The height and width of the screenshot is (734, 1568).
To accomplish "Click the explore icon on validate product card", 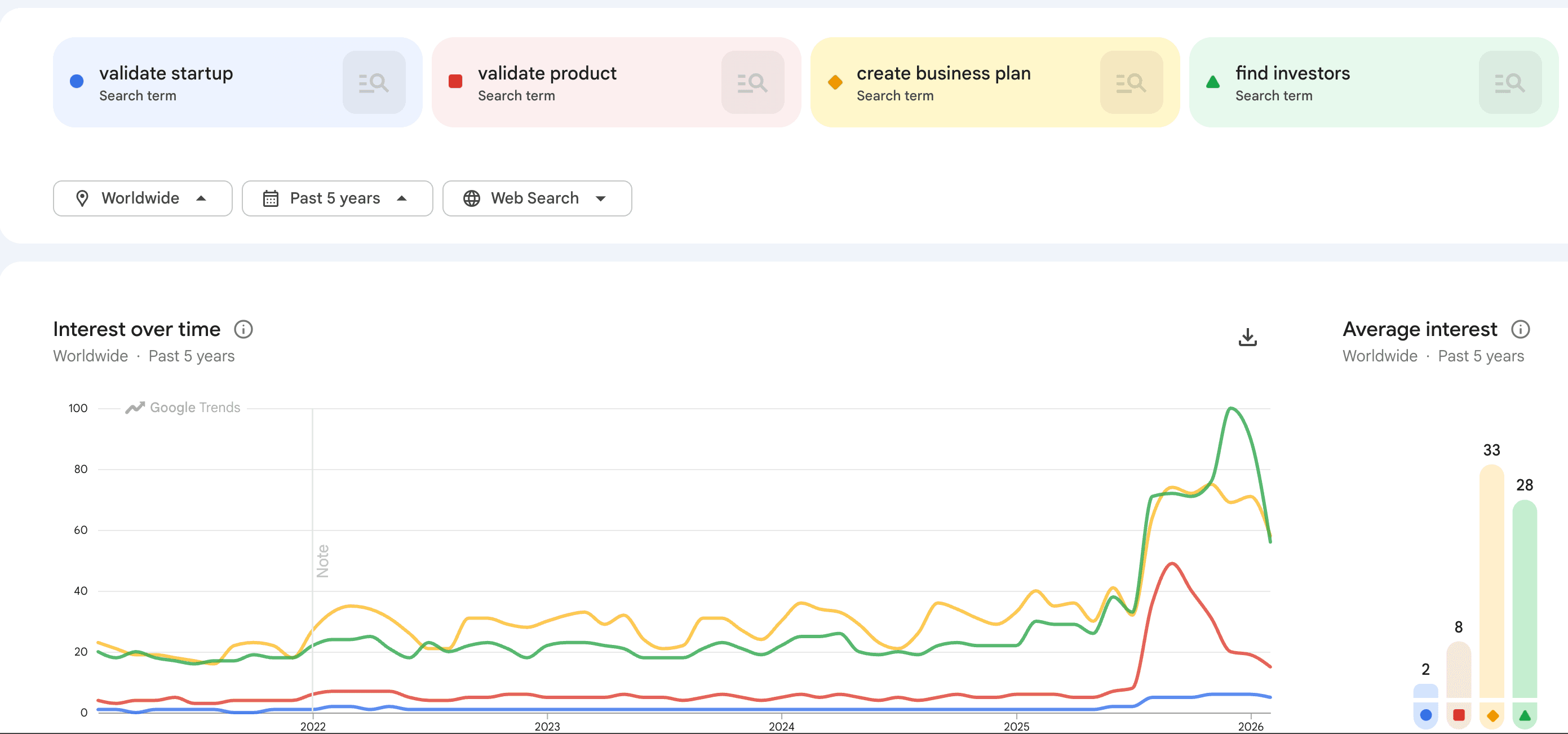I will [x=753, y=82].
